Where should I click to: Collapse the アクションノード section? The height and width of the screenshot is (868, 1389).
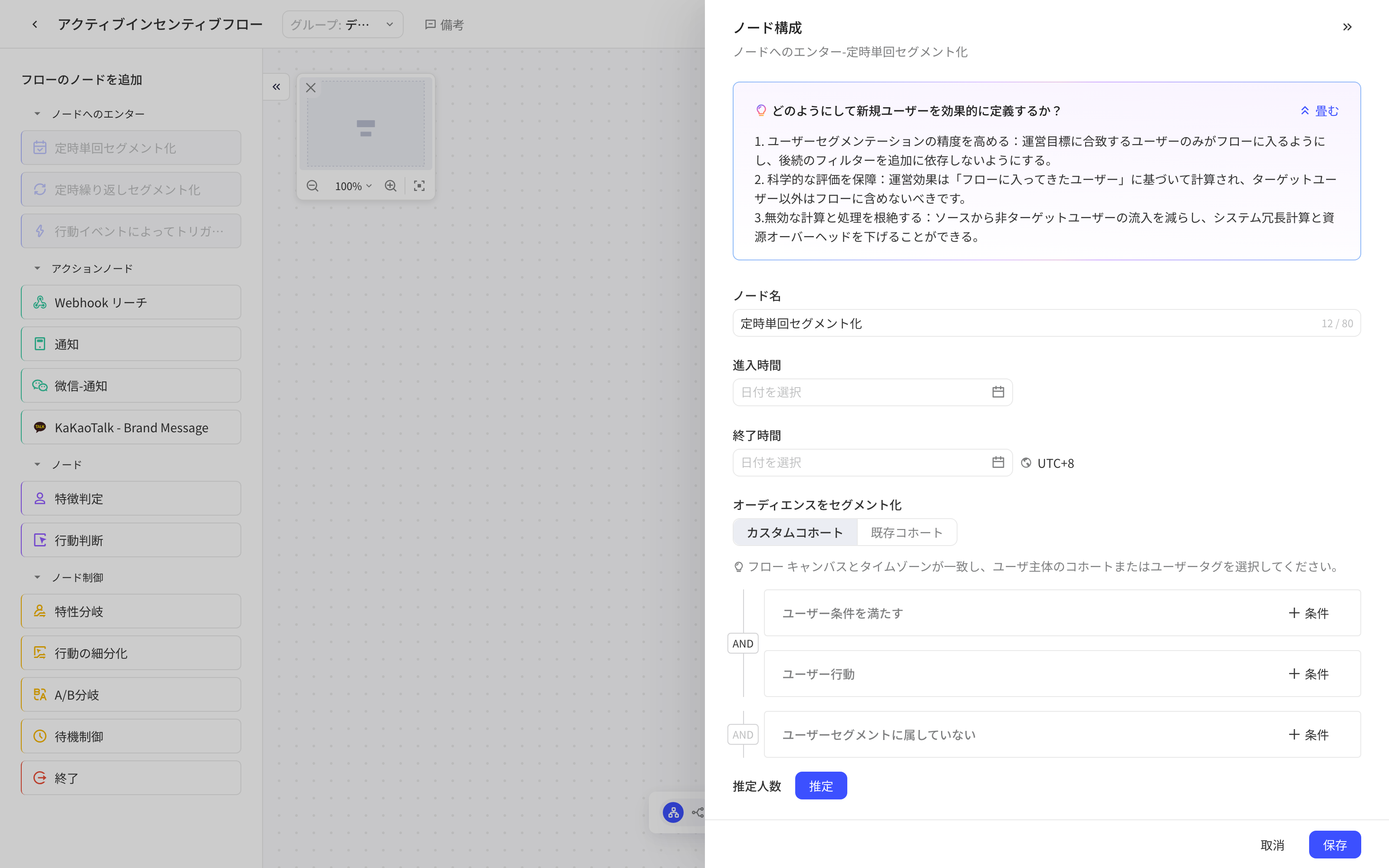[37, 268]
